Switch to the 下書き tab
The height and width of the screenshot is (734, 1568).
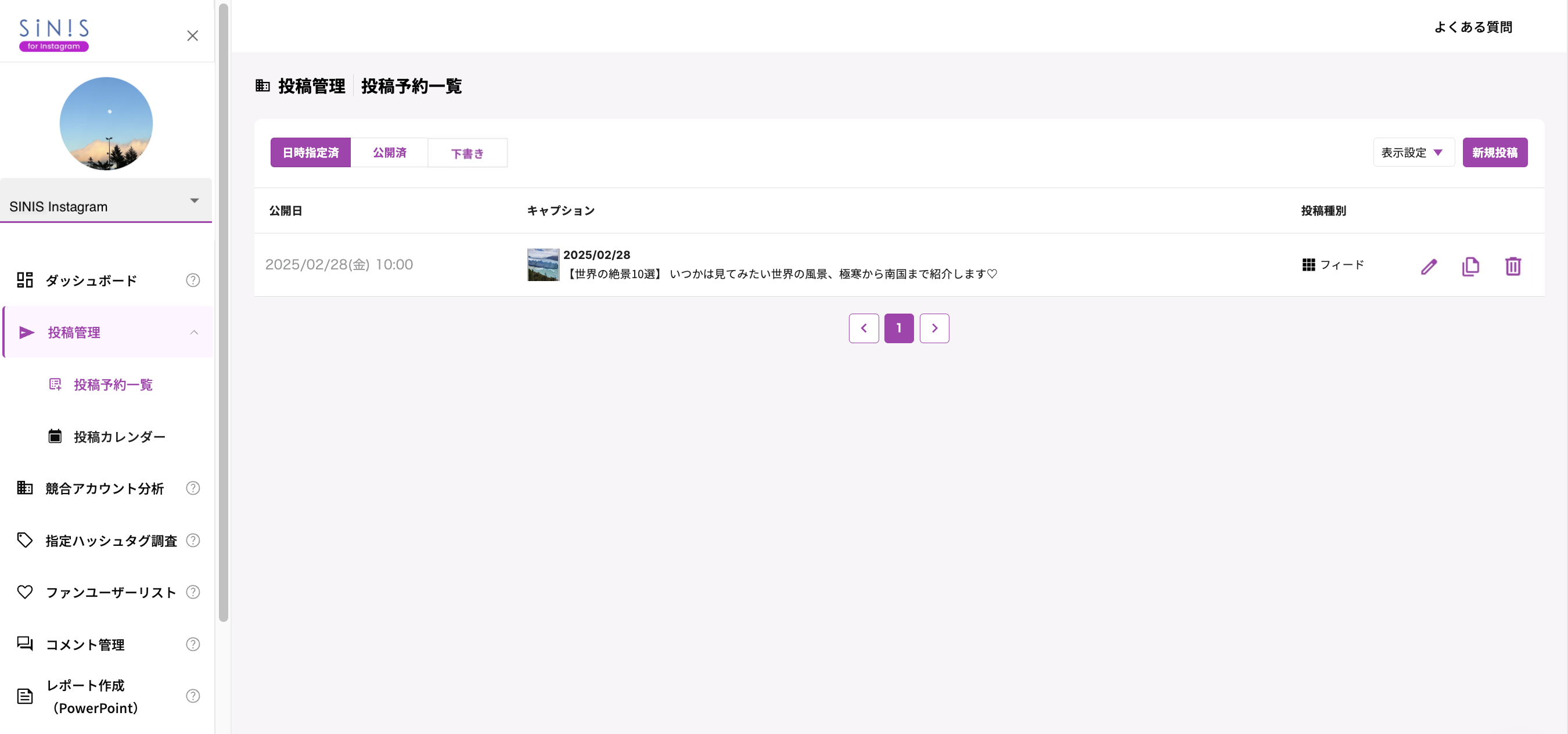467,152
